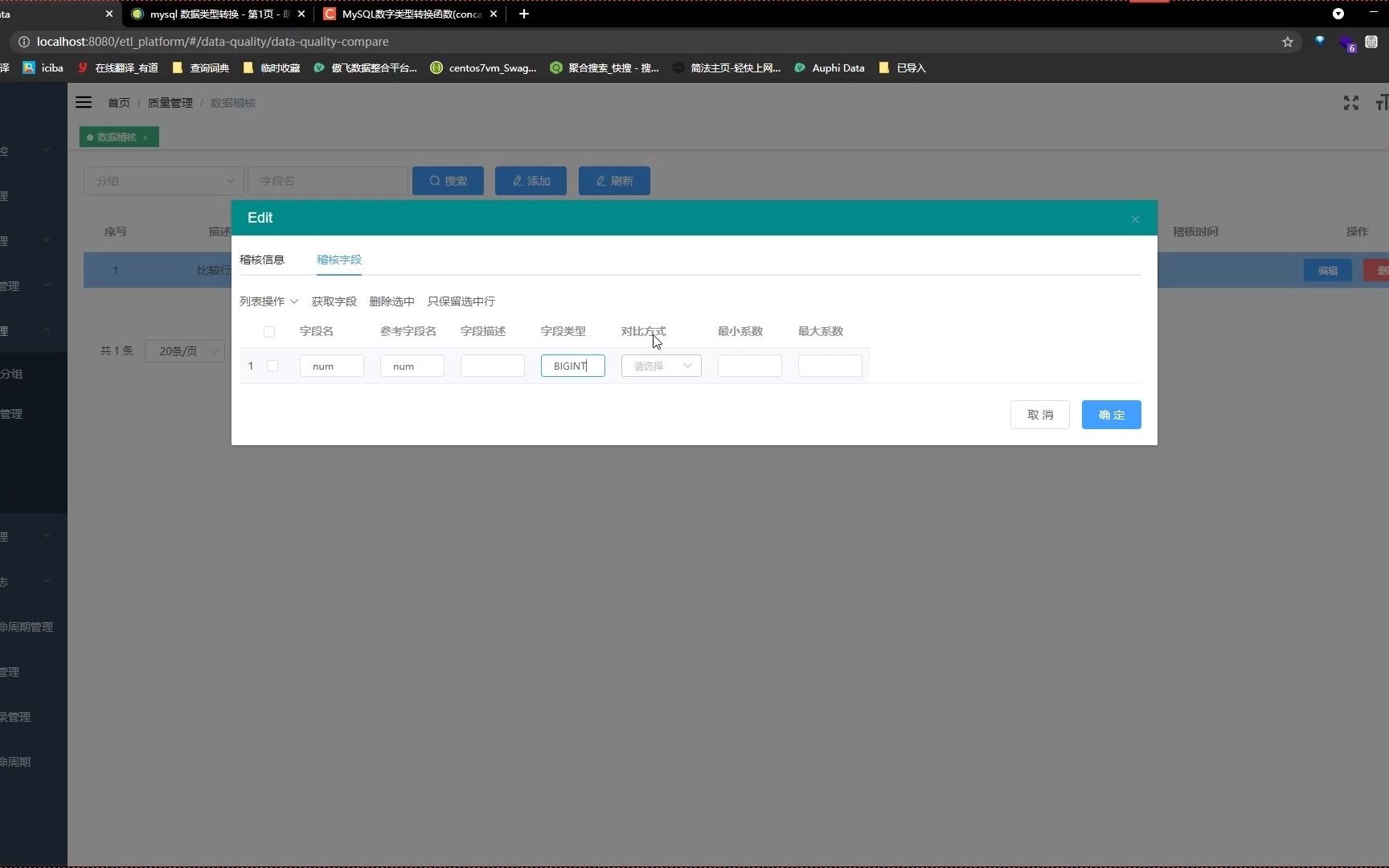Viewport: 1389px width, 868px height.
Task: Open the 对比方式 dropdown in row 1
Action: pos(662,366)
